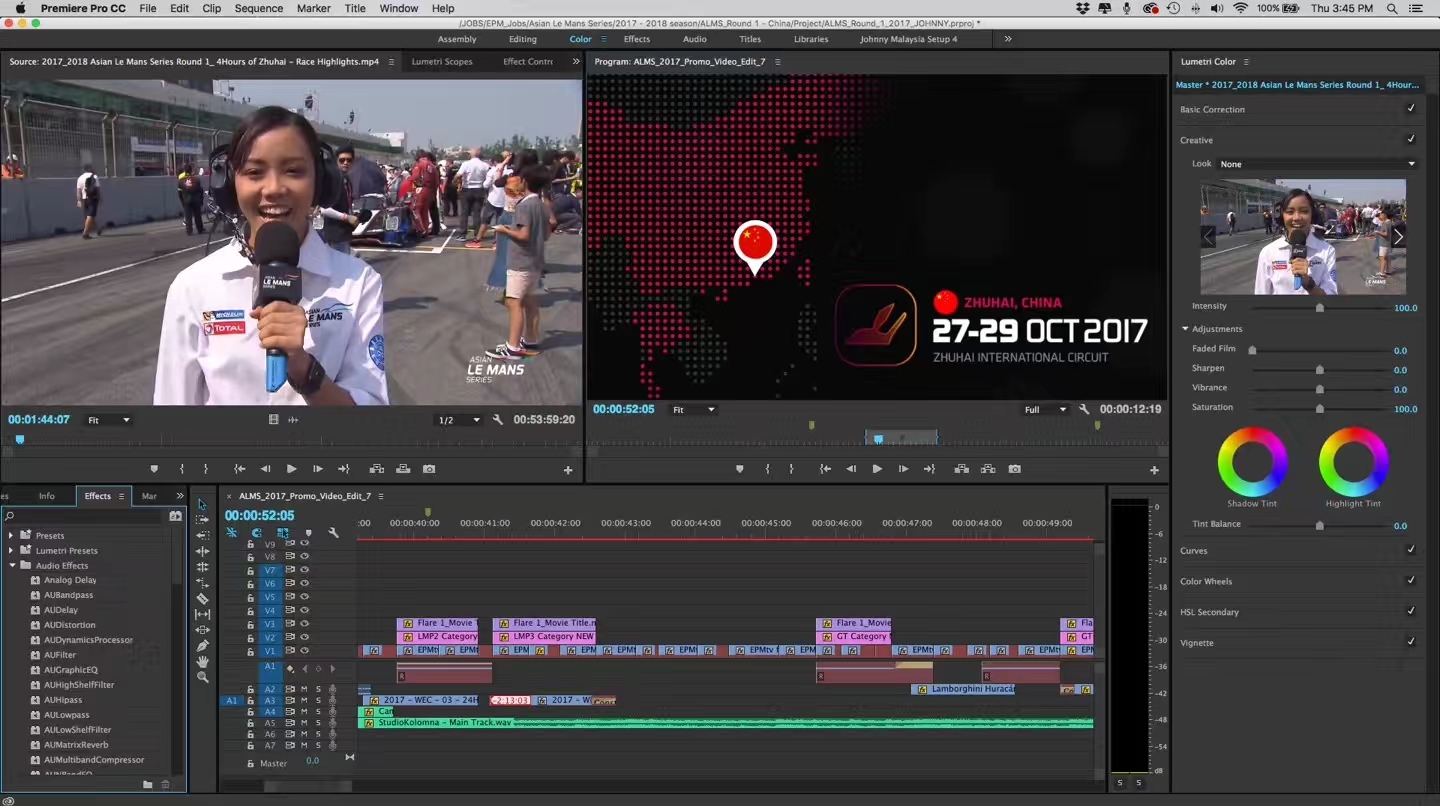This screenshot has width=1440, height=806.
Task: Open the Sequence menu
Action: point(258,8)
